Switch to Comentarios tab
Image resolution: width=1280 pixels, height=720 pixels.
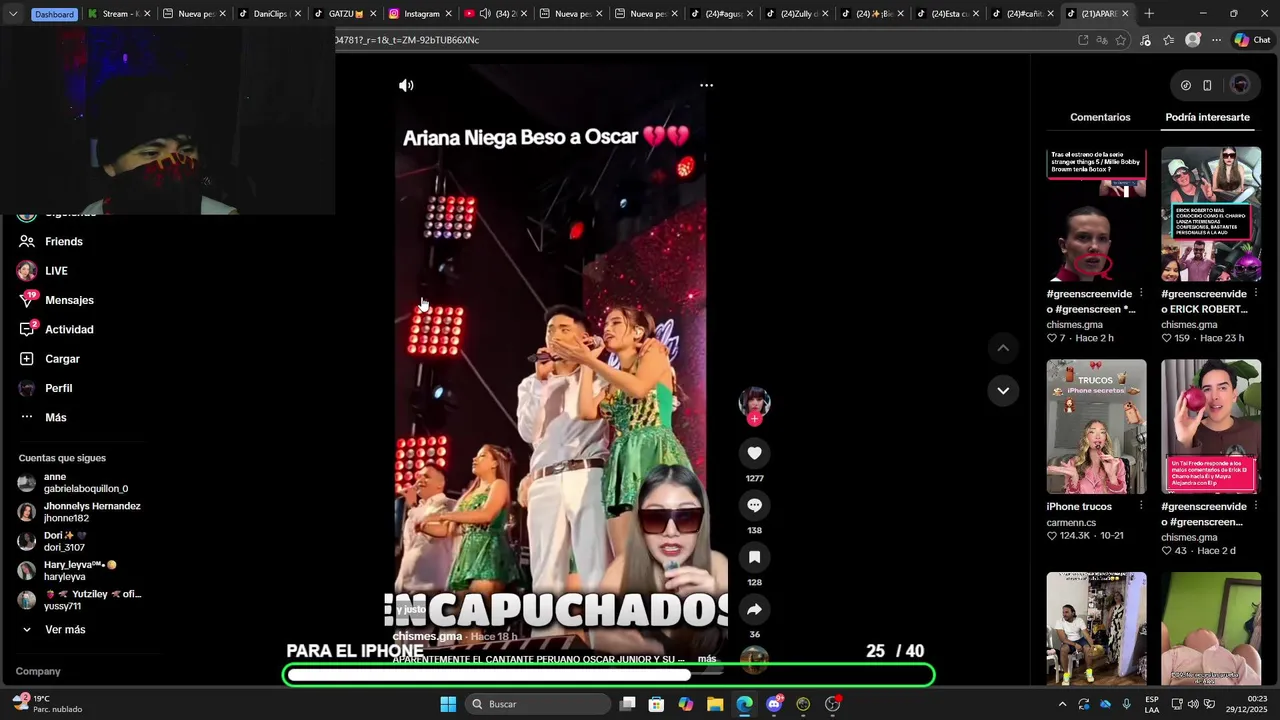1100,117
